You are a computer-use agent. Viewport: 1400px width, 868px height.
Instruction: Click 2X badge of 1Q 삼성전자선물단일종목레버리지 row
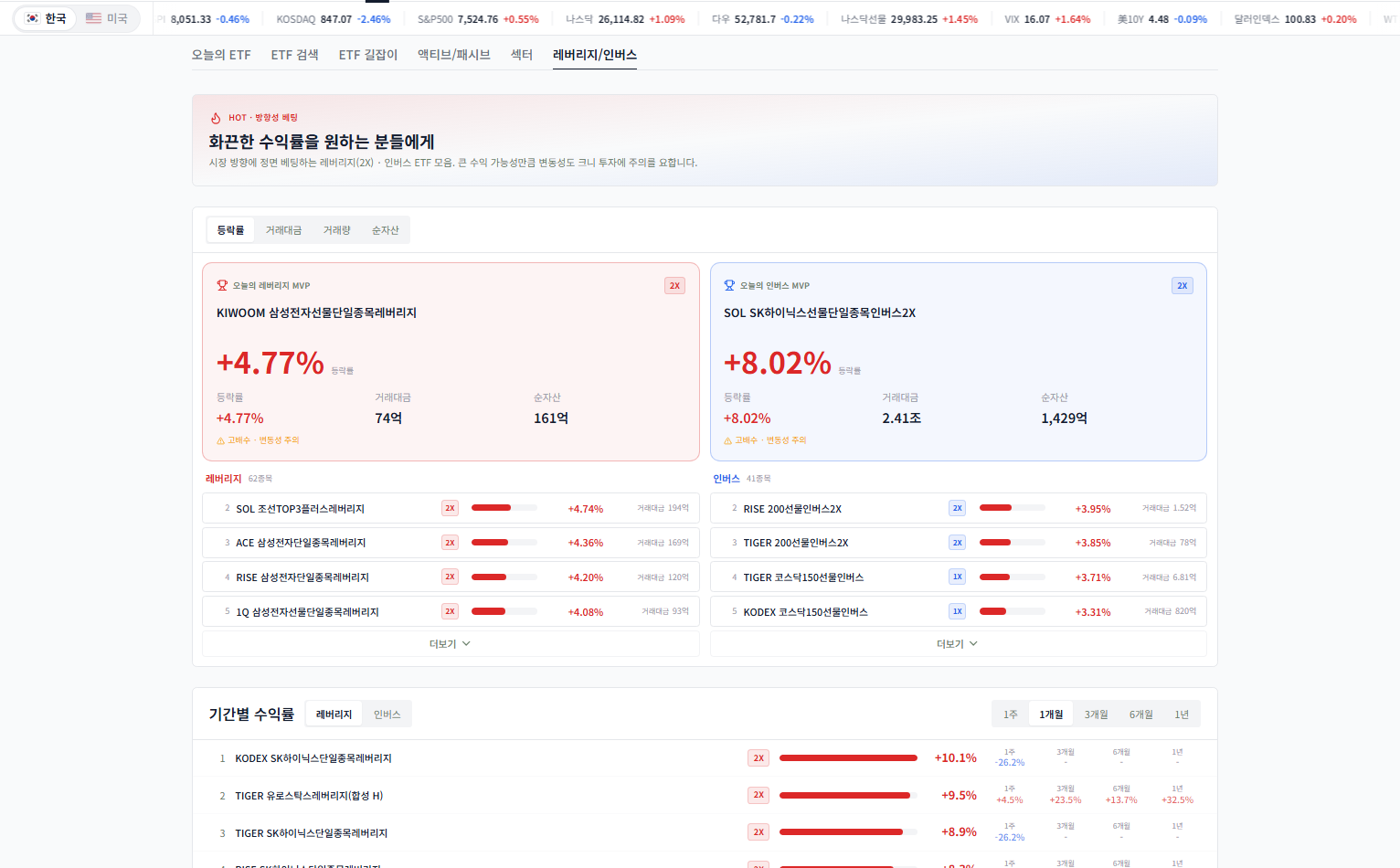(450, 612)
